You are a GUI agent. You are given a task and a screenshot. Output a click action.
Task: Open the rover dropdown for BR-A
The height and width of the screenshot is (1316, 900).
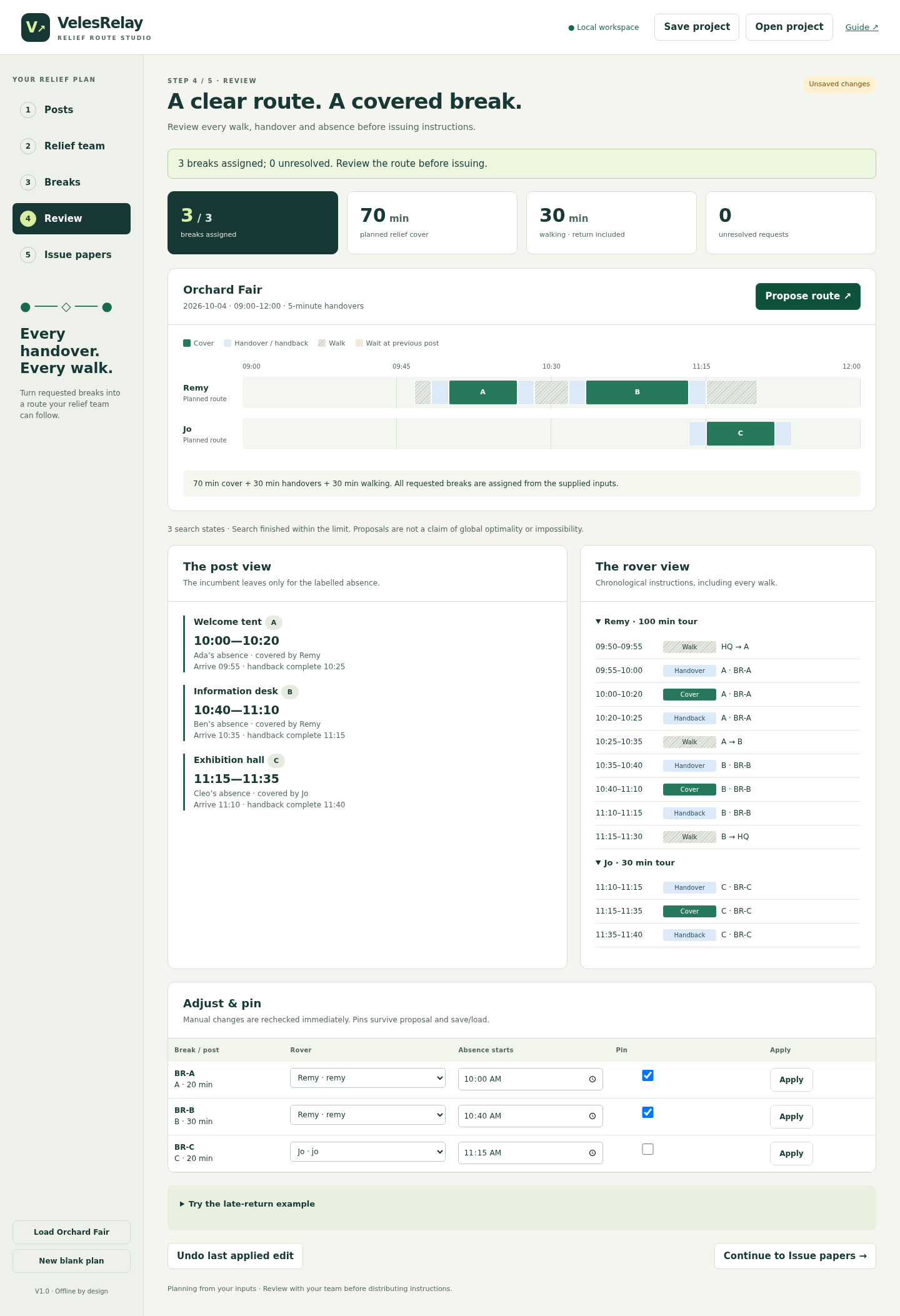point(367,1078)
